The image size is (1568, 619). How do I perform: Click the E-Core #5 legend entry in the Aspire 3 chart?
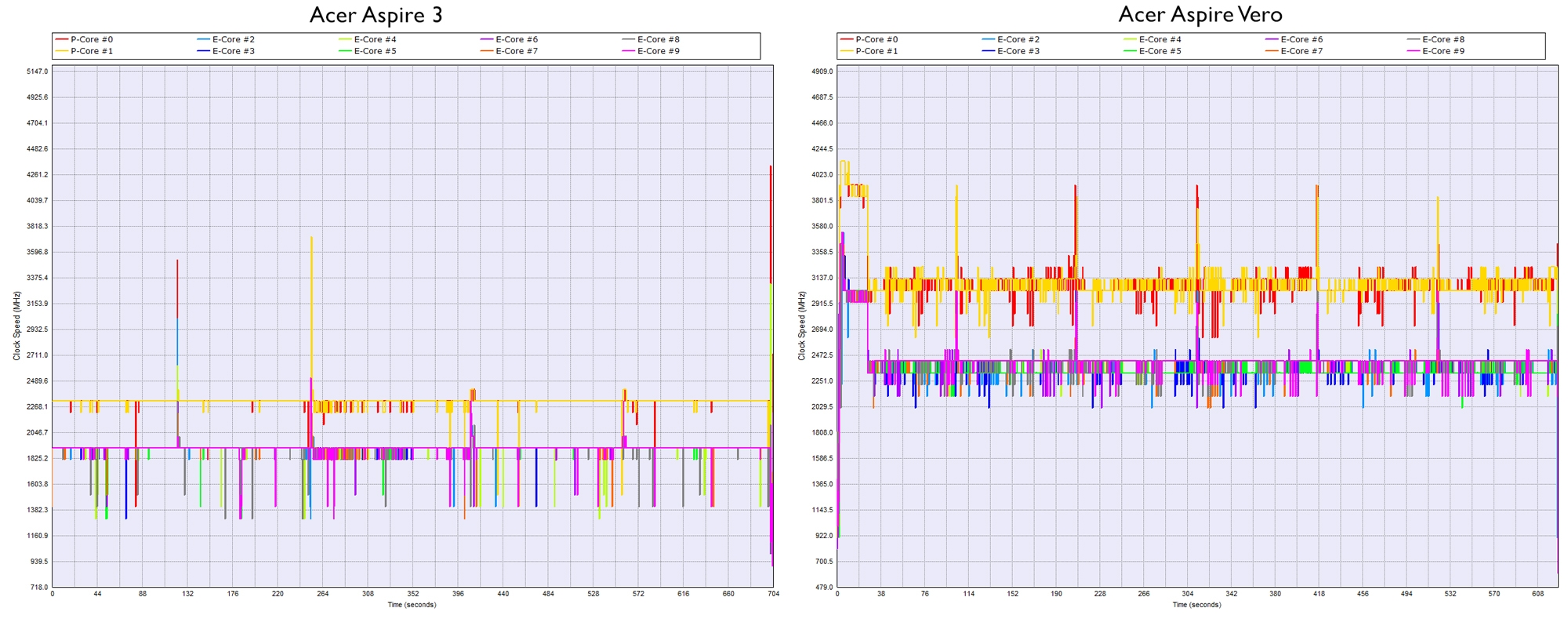368,51
